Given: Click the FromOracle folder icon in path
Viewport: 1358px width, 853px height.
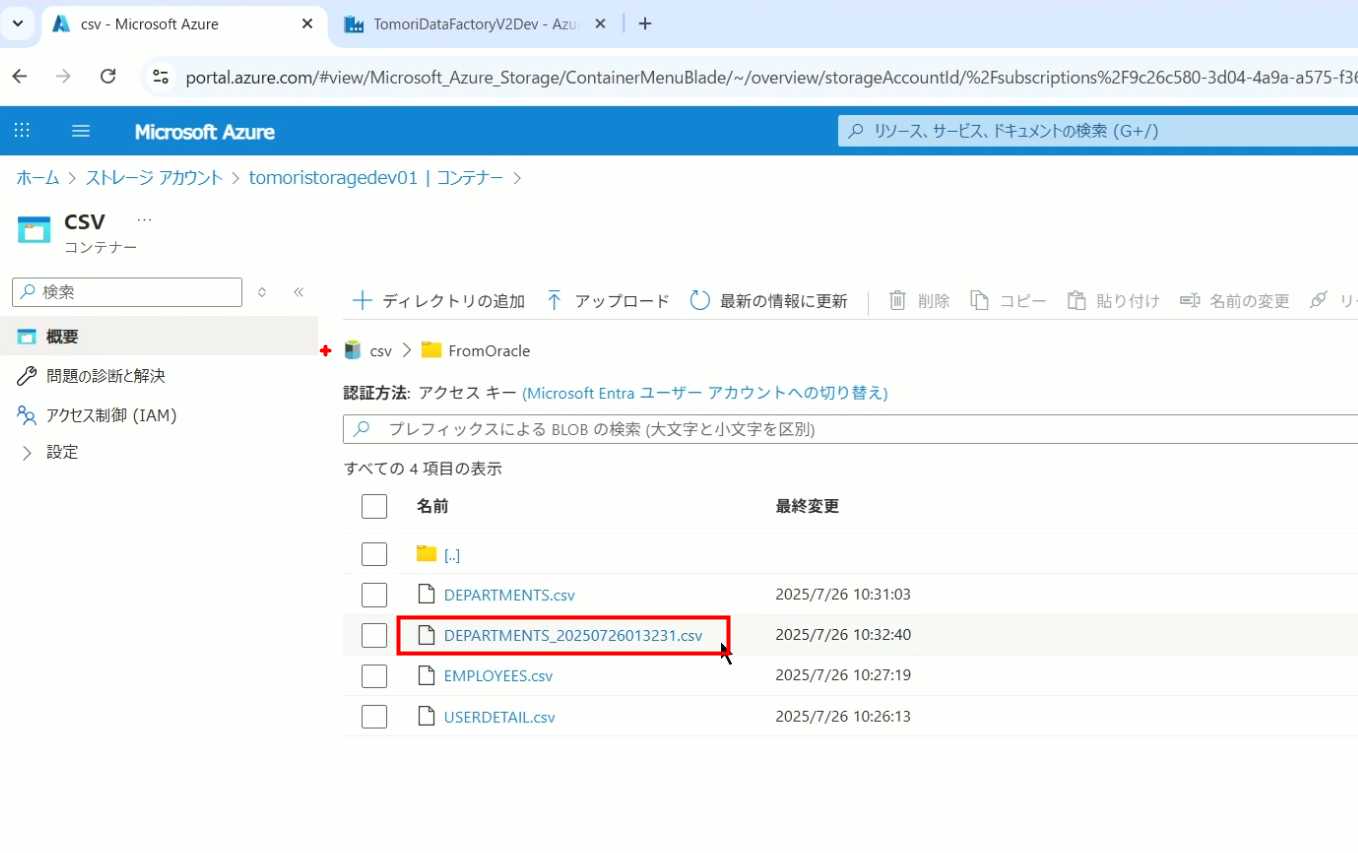Looking at the screenshot, I should point(431,350).
